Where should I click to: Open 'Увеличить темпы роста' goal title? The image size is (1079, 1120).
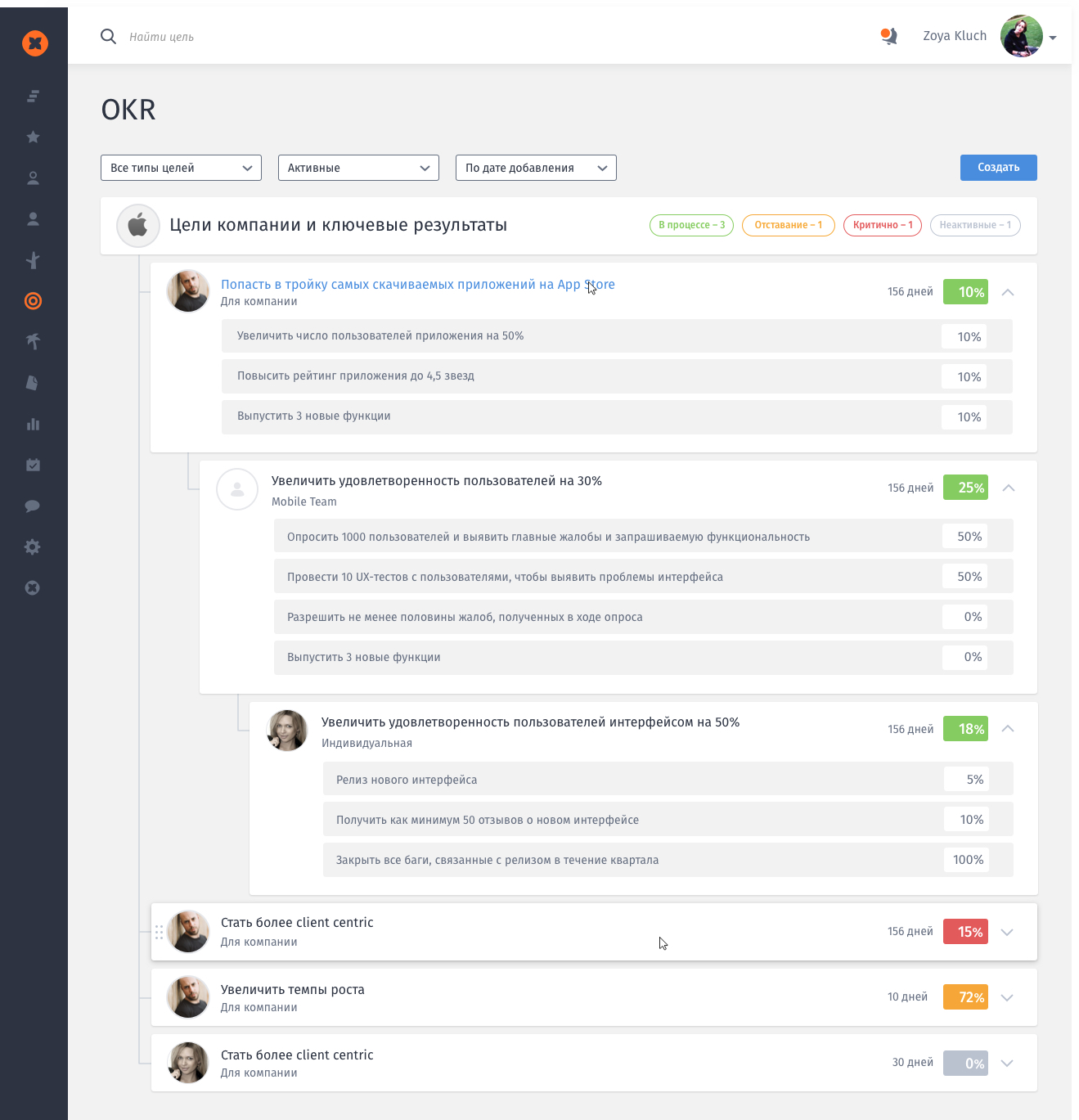pos(293,990)
